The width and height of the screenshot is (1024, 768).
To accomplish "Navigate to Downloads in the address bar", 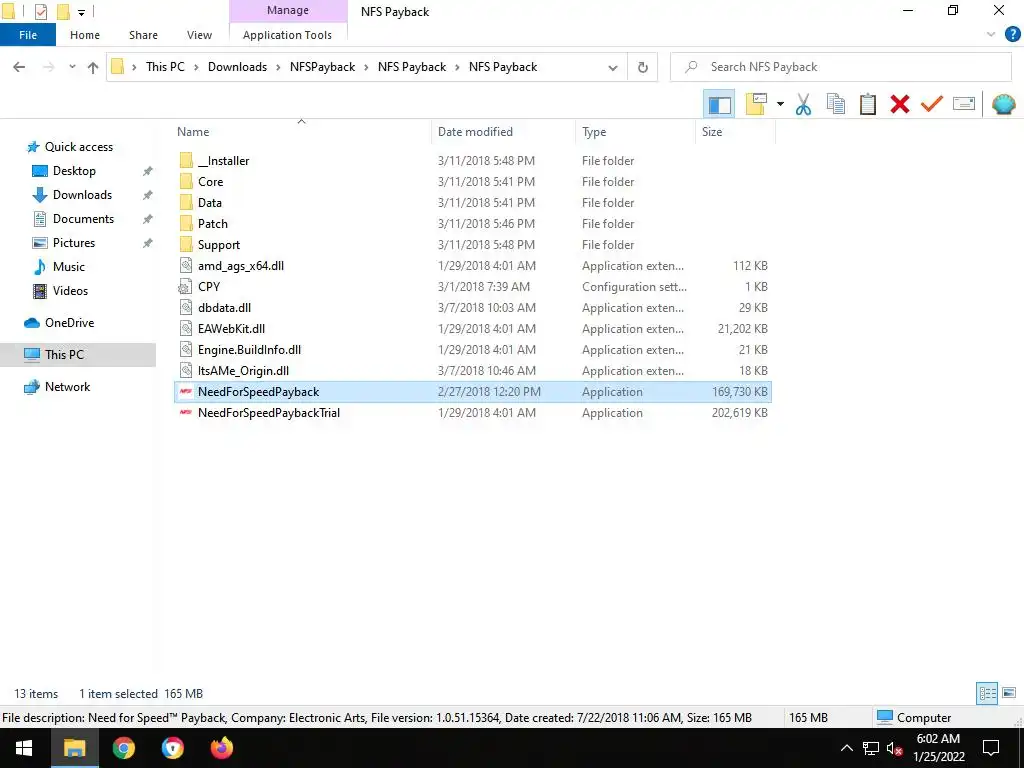I will [x=237, y=67].
